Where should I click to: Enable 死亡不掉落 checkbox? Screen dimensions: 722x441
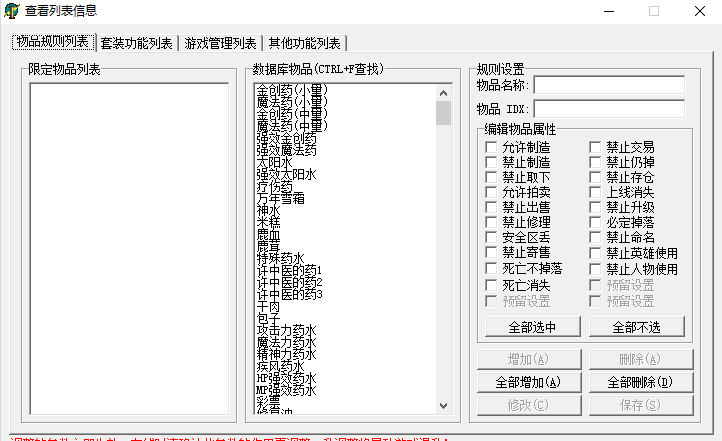(491, 268)
